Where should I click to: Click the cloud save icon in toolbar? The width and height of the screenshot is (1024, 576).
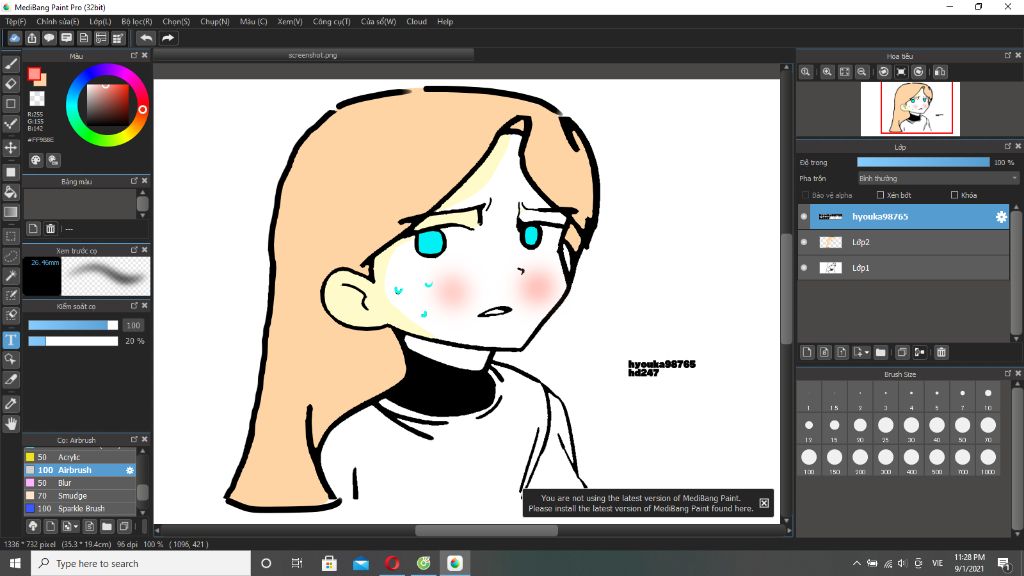click(14, 38)
